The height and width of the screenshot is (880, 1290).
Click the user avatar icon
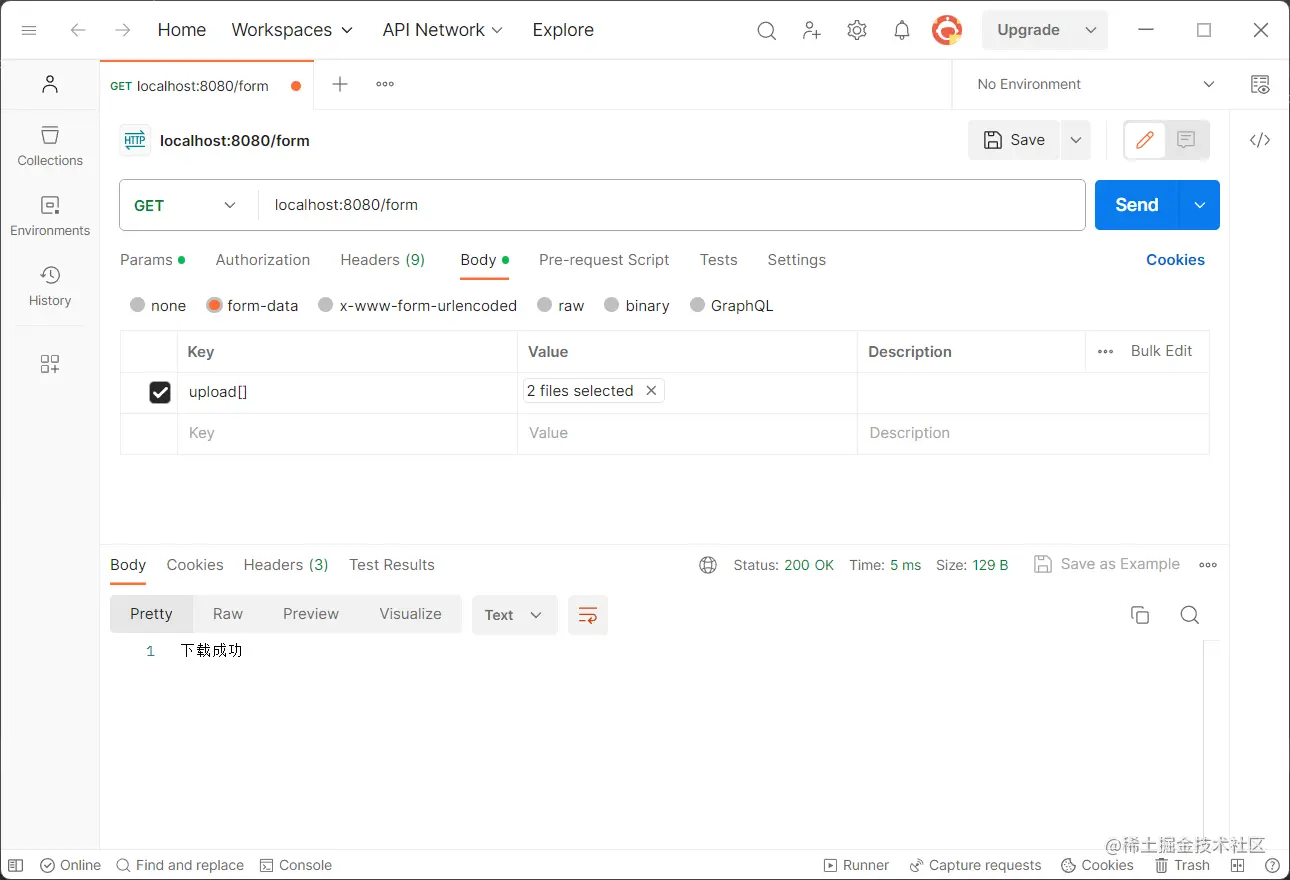[x=947, y=30]
